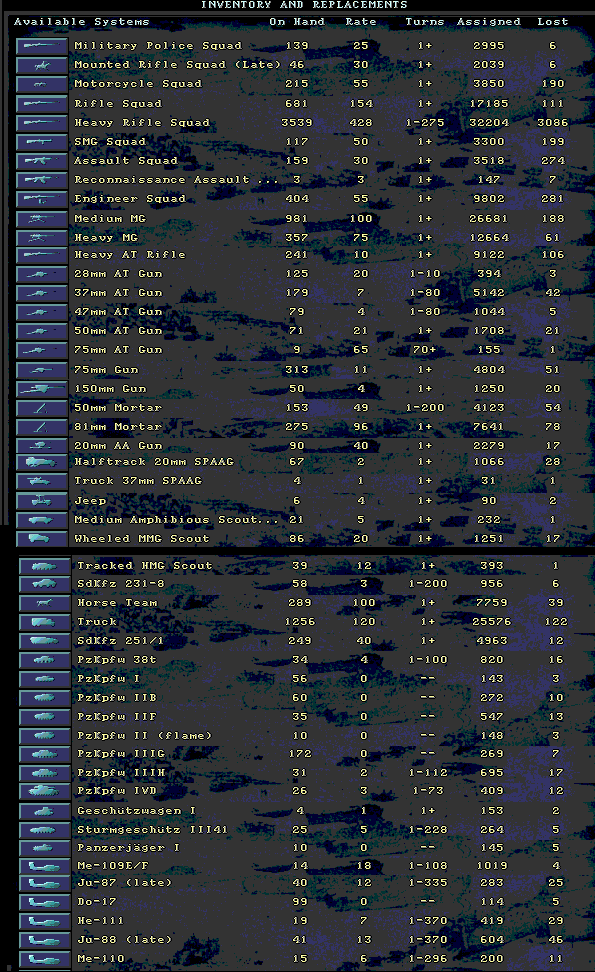Viewport: 595px width, 972px height.
Task: Select the 37mm AT Gun icon
Action: 42,293
